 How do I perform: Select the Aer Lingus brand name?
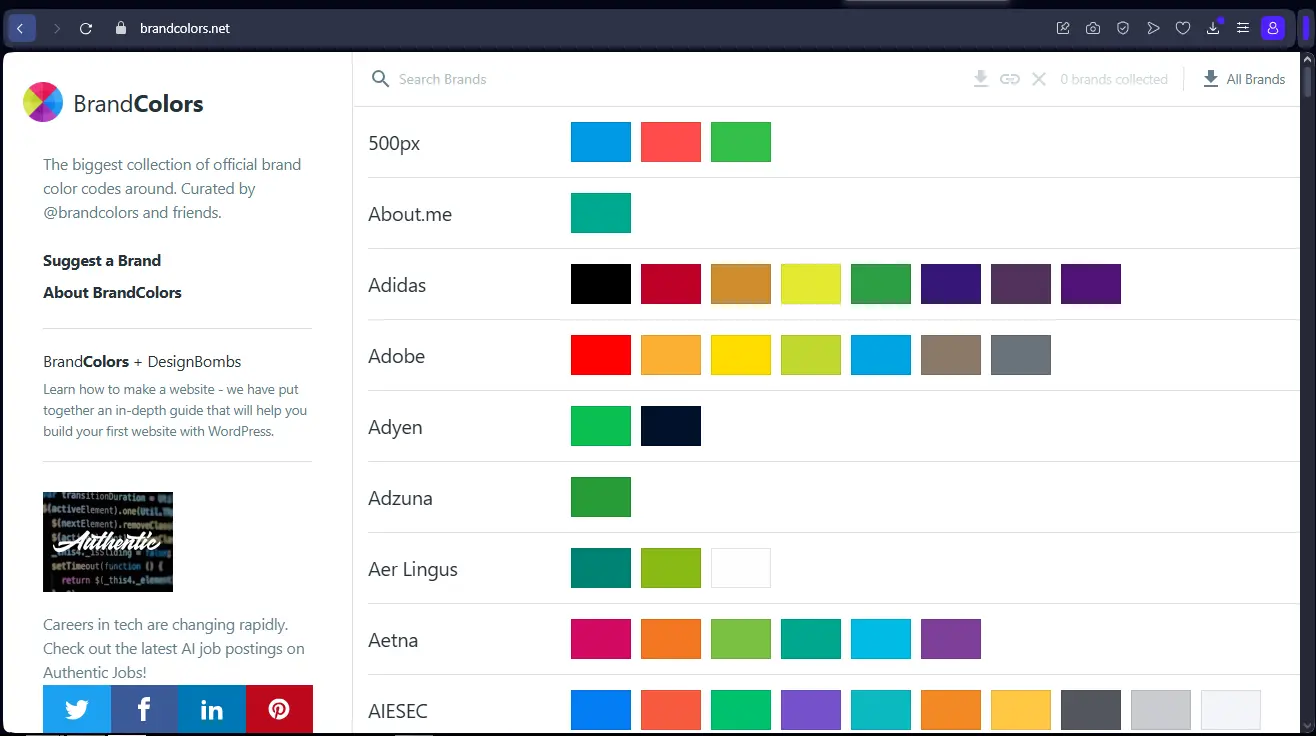click(413, 569)
